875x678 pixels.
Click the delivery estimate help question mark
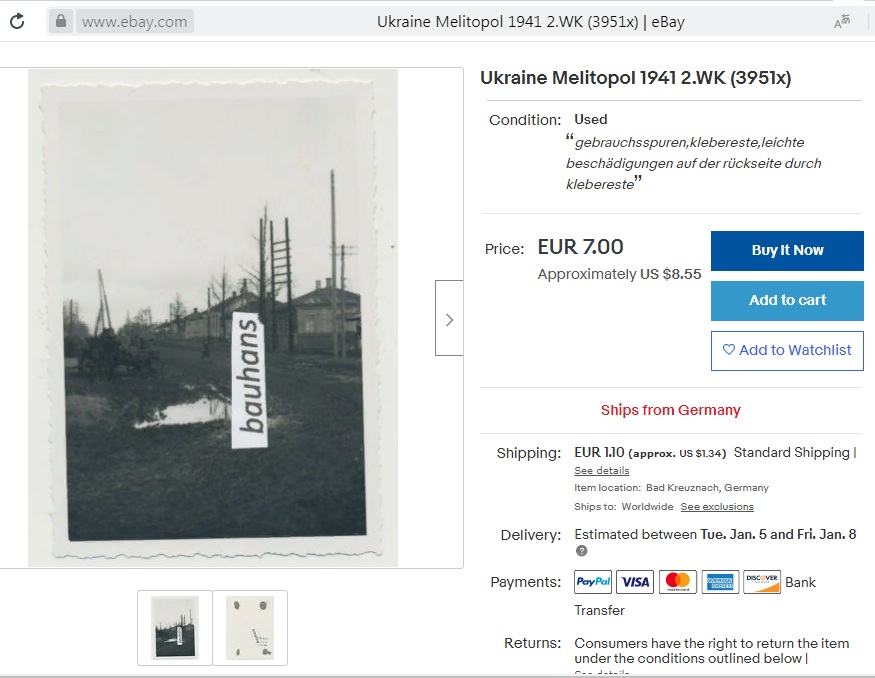[581, 551]
